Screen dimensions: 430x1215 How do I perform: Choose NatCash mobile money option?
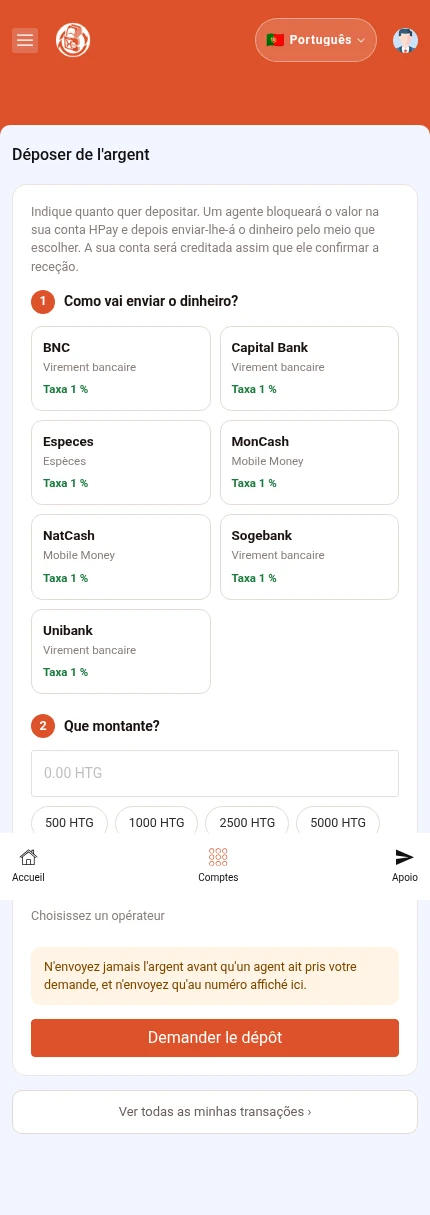pyautogui.click(x=121, y=557)
